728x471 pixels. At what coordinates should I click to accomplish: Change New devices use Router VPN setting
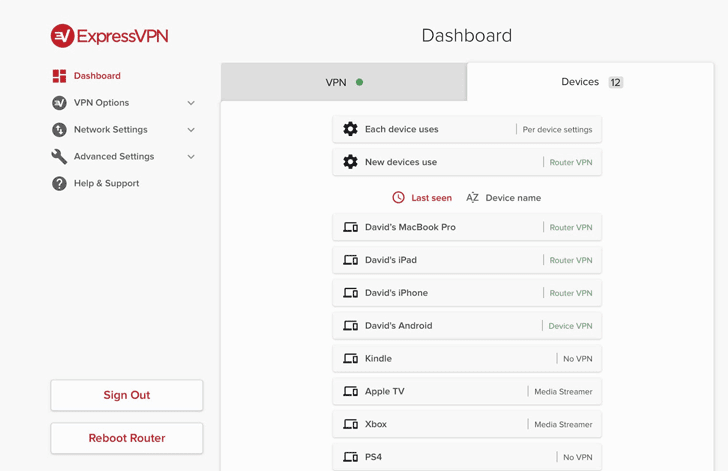[571, 162]
